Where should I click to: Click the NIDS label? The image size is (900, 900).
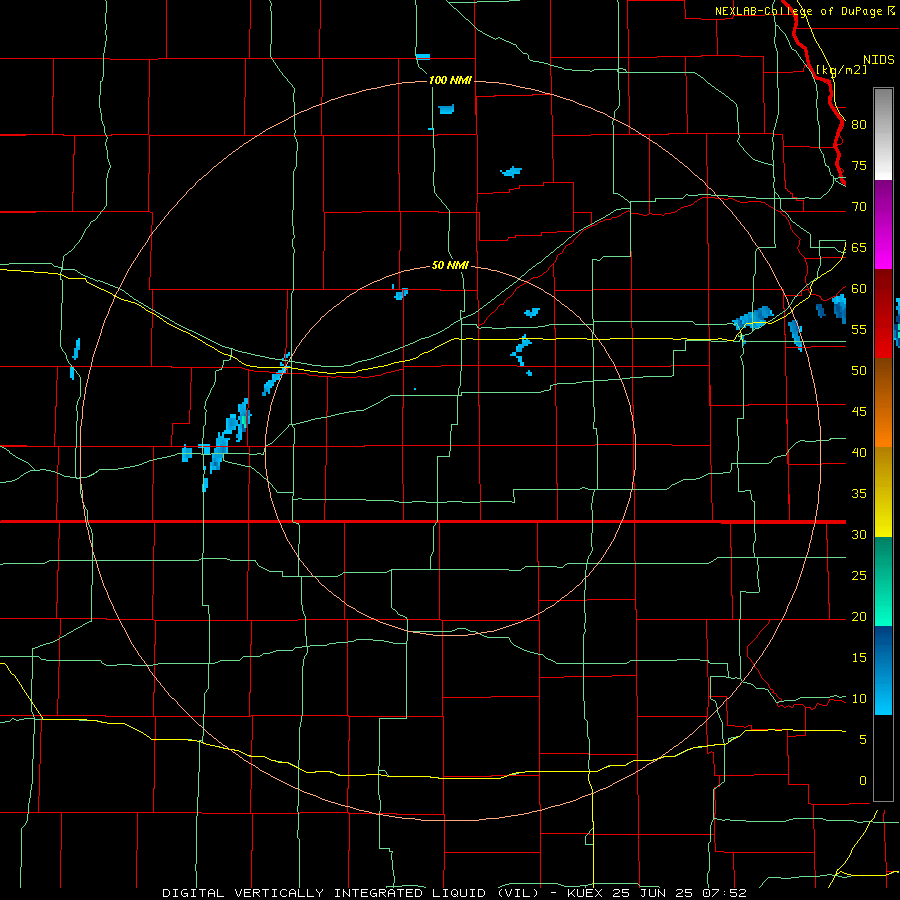879,60
